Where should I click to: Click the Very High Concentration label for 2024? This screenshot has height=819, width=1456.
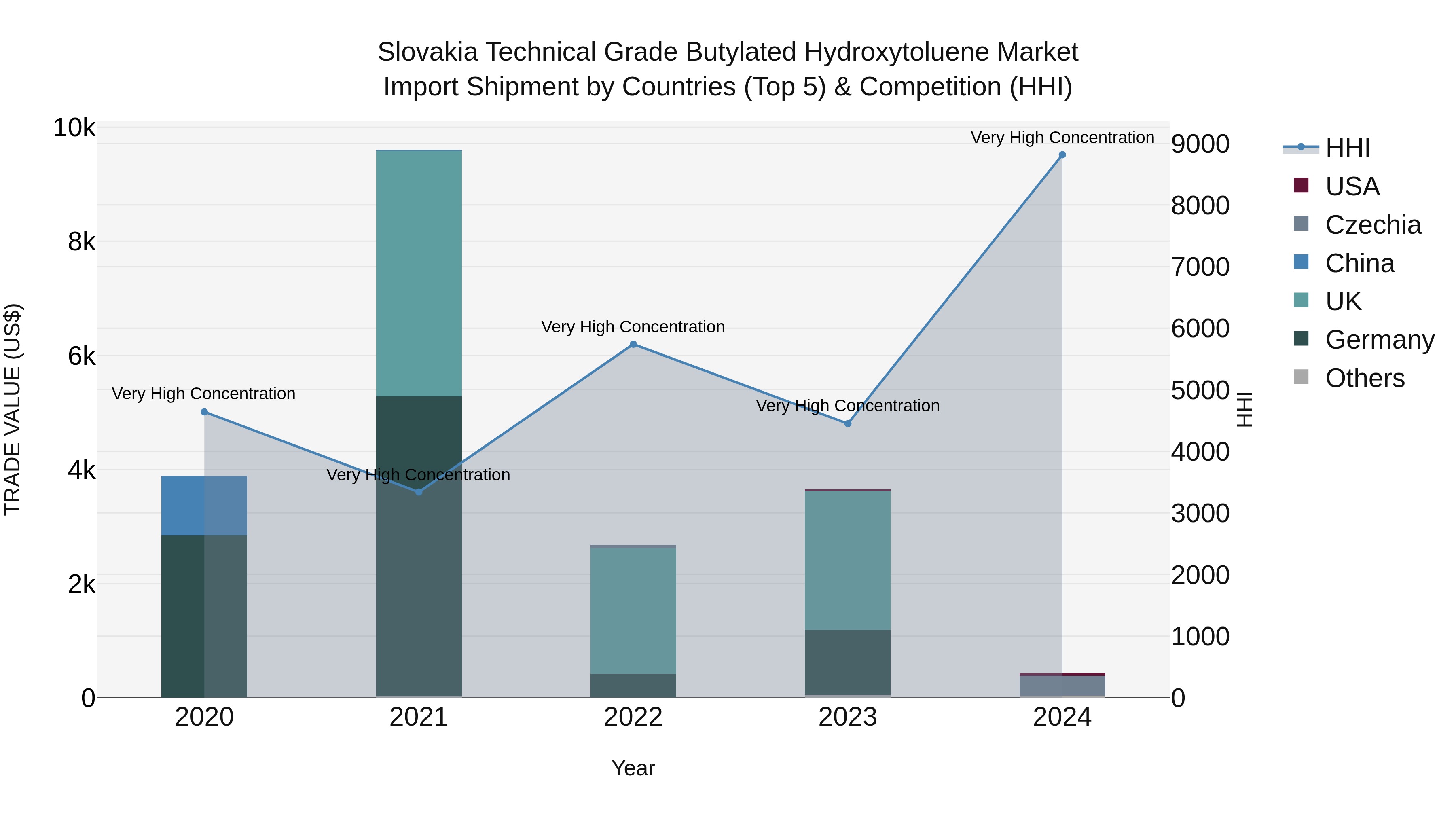pyautogui.click(x=1062, y=138)
